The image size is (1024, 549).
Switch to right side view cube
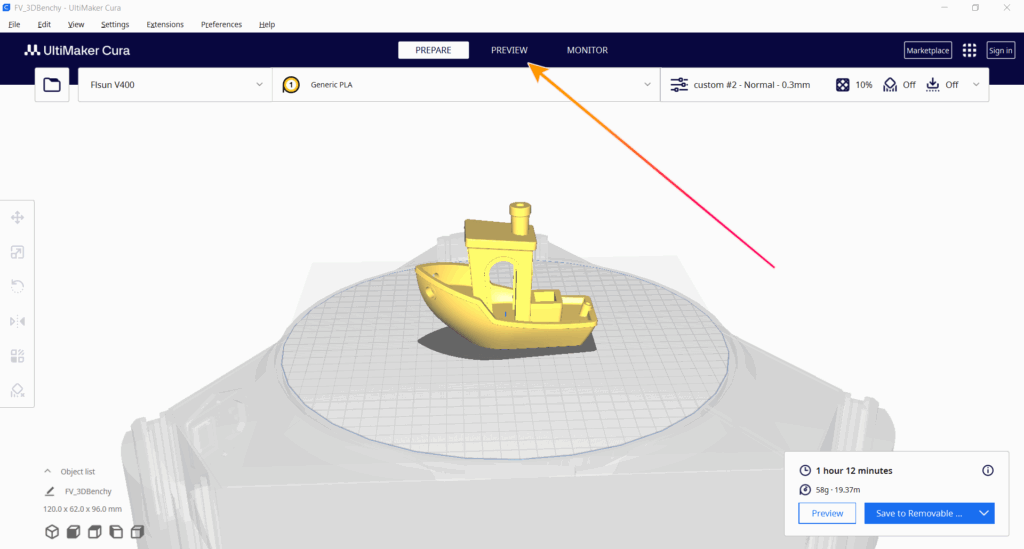pyautogui.click(x=137, y=532)
